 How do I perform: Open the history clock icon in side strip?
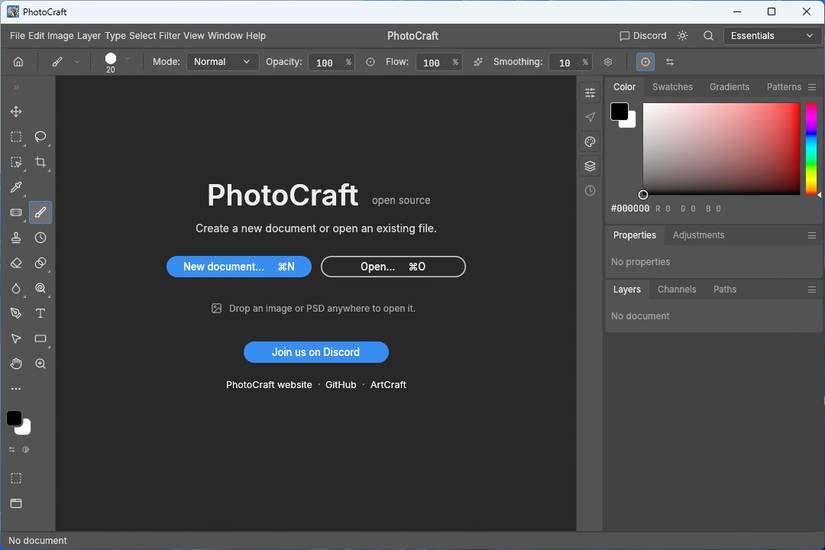click(590, 191)
